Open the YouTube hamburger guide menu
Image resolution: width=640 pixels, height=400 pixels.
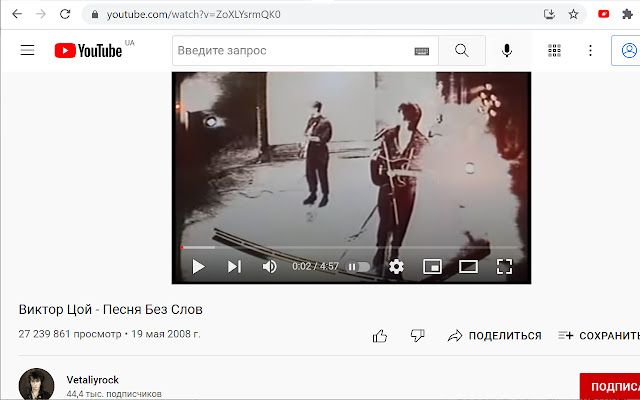point(27,51)
